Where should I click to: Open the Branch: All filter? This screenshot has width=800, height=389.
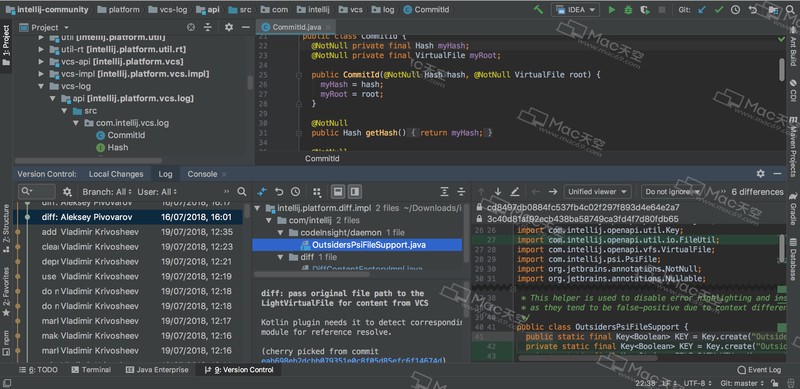point(107,192)
